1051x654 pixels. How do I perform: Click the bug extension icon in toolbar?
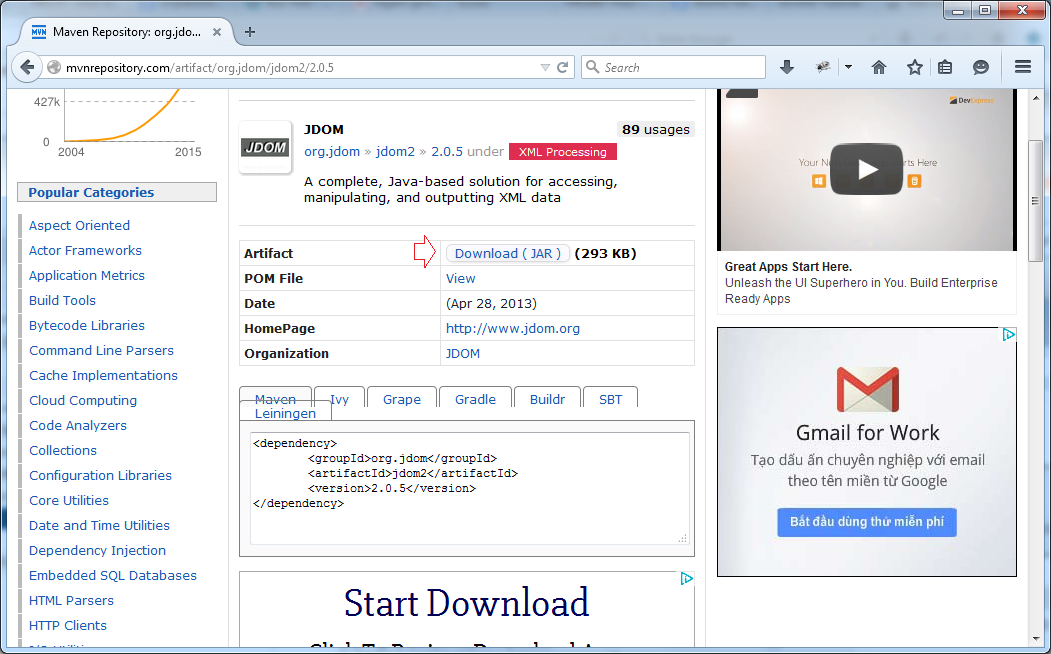pyautogui.click(x=822, y=67)
